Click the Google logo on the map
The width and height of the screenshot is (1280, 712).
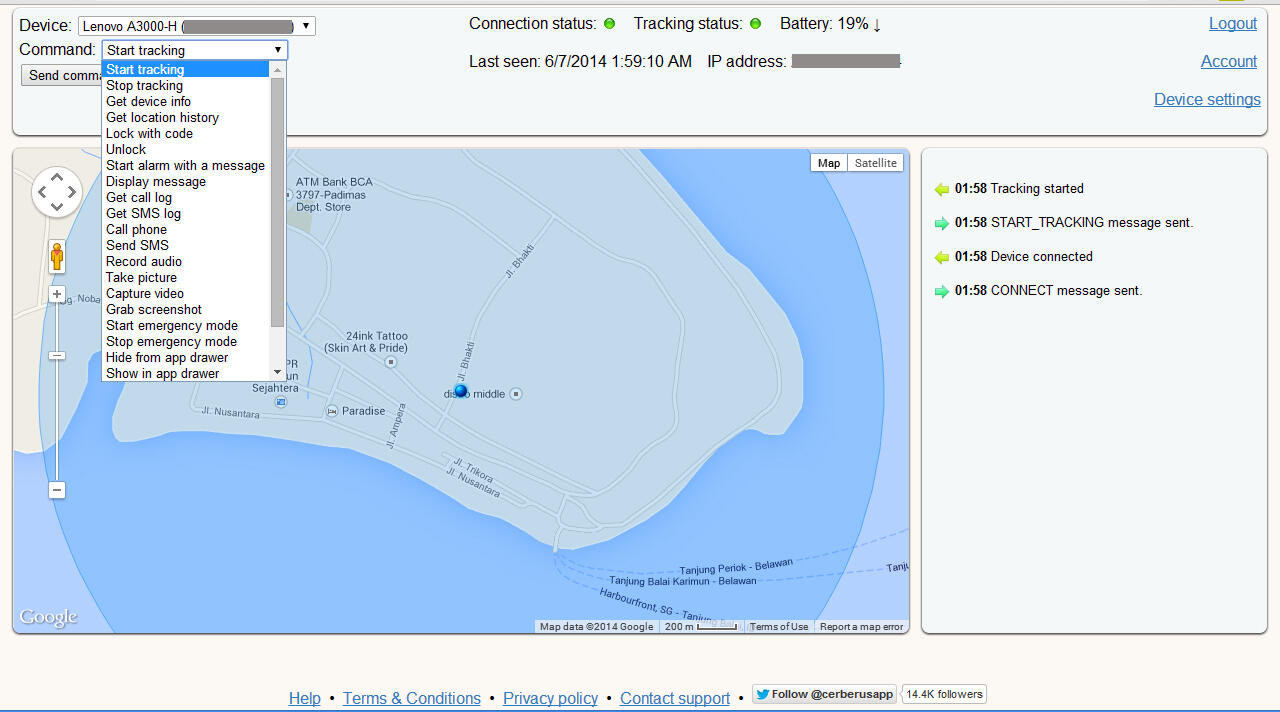(x=48, y=617)
